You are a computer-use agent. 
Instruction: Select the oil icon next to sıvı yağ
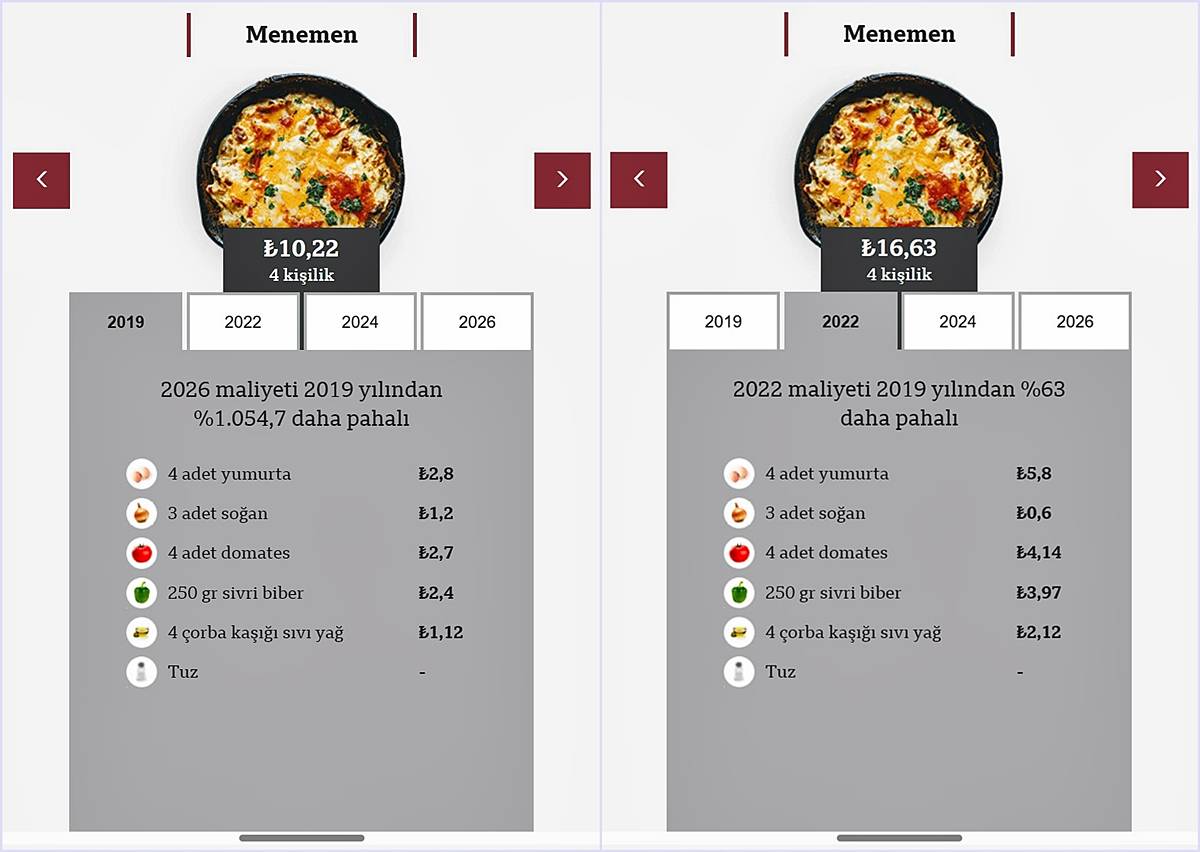[141, 632]
